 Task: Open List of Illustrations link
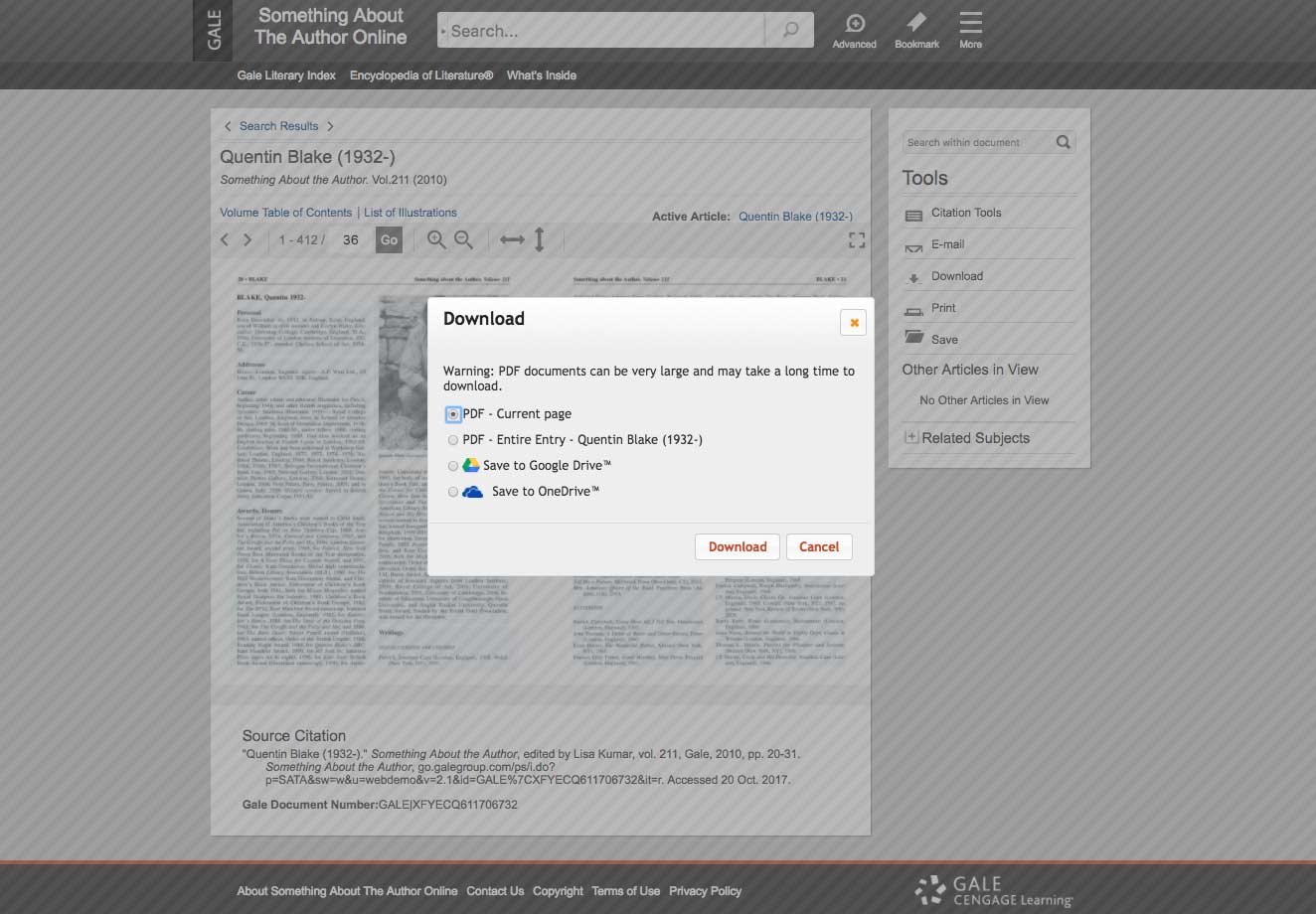click(411, 213)
